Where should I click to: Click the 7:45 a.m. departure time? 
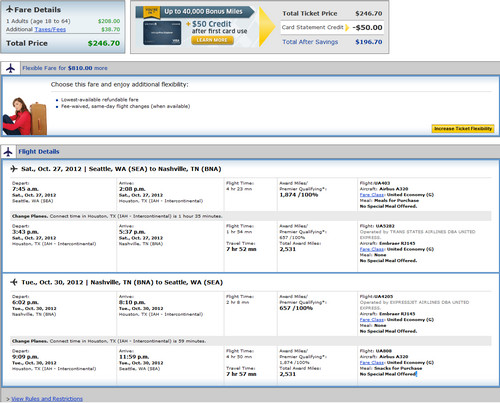pos(25,189)
